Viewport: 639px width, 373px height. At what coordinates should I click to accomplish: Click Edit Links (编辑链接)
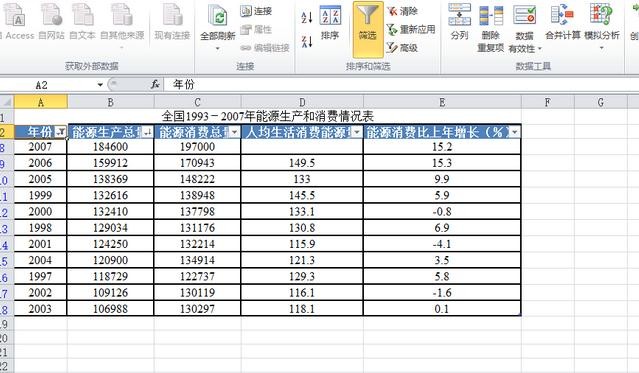[x=265, y=48]
